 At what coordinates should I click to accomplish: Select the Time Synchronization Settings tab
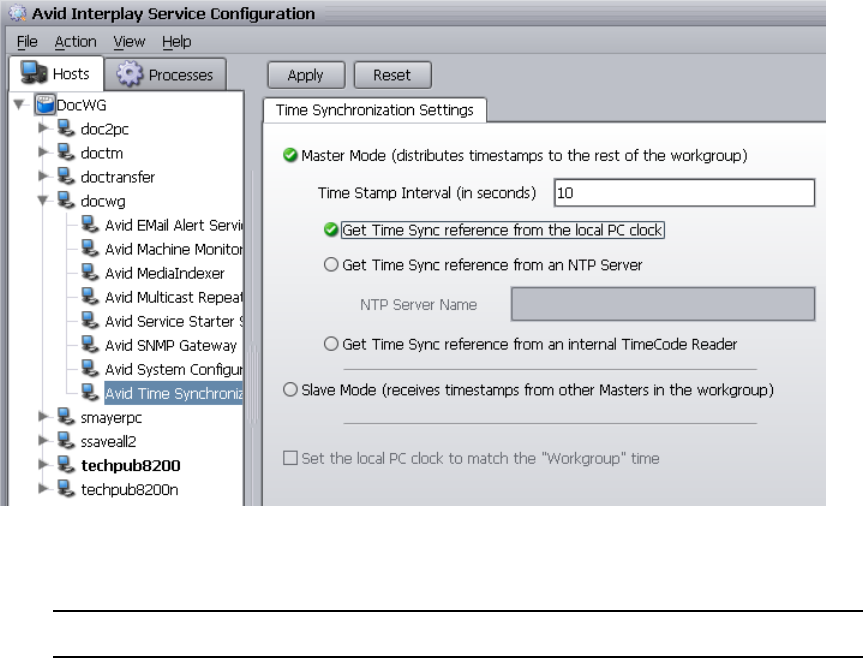pos(374,110)
